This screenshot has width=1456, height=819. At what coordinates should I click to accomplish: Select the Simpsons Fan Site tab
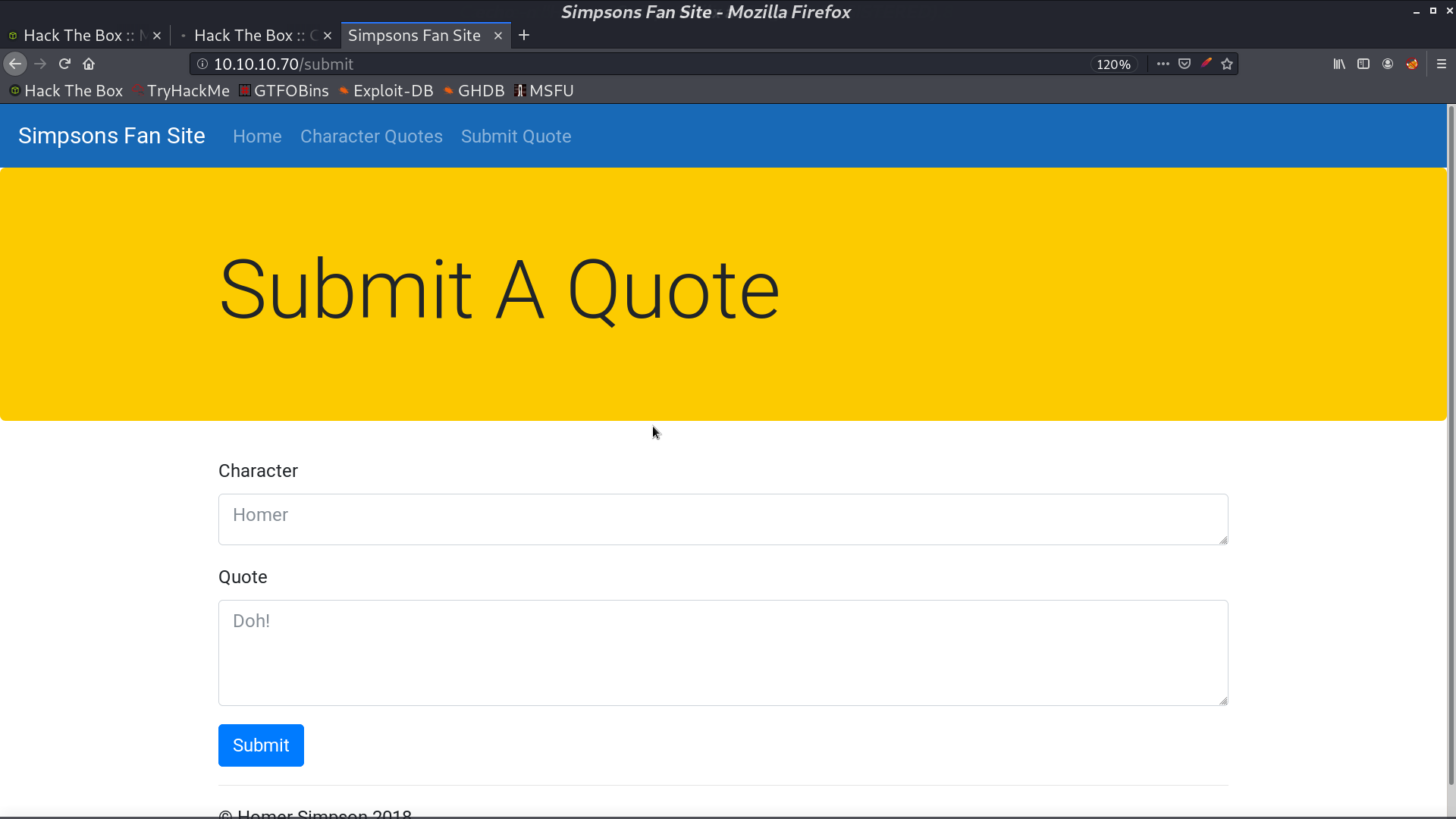415,36
